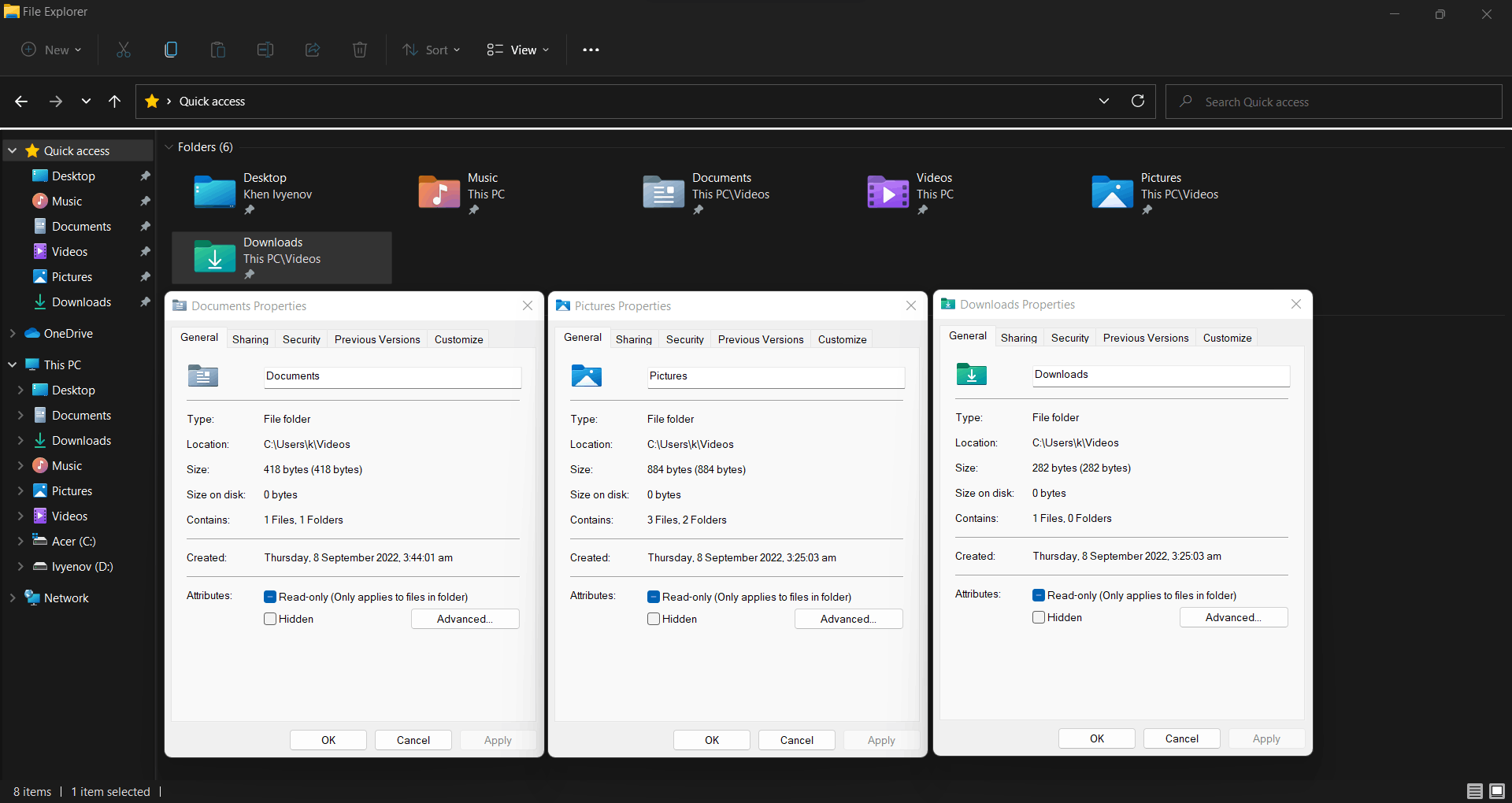Screen dimensions: 1512x803
Task: Expand the OneDrive tree node
Action: (13, 334)
